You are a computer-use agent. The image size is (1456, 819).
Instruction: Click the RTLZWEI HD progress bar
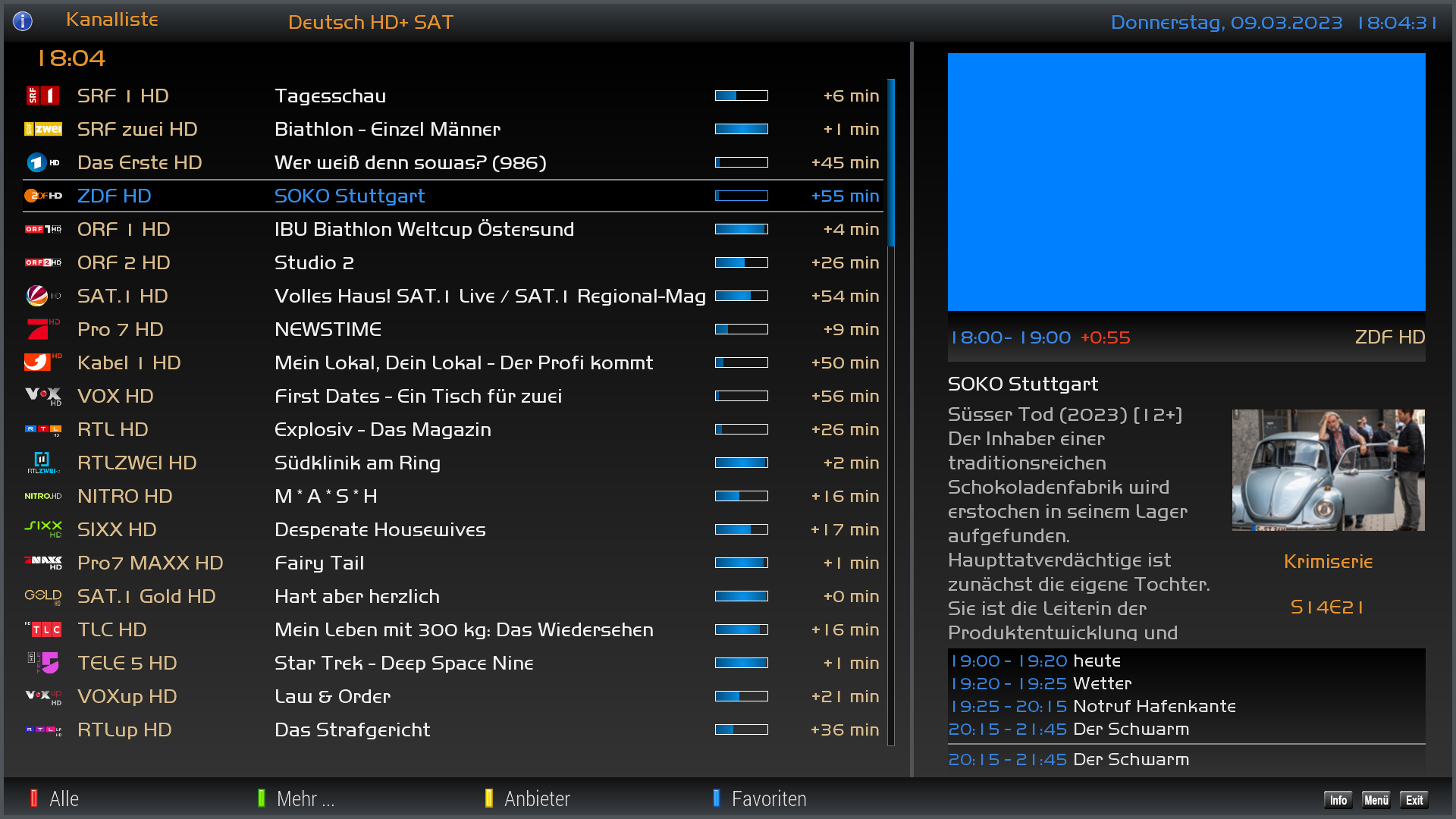pyautogui.click(x=741, y=463)
